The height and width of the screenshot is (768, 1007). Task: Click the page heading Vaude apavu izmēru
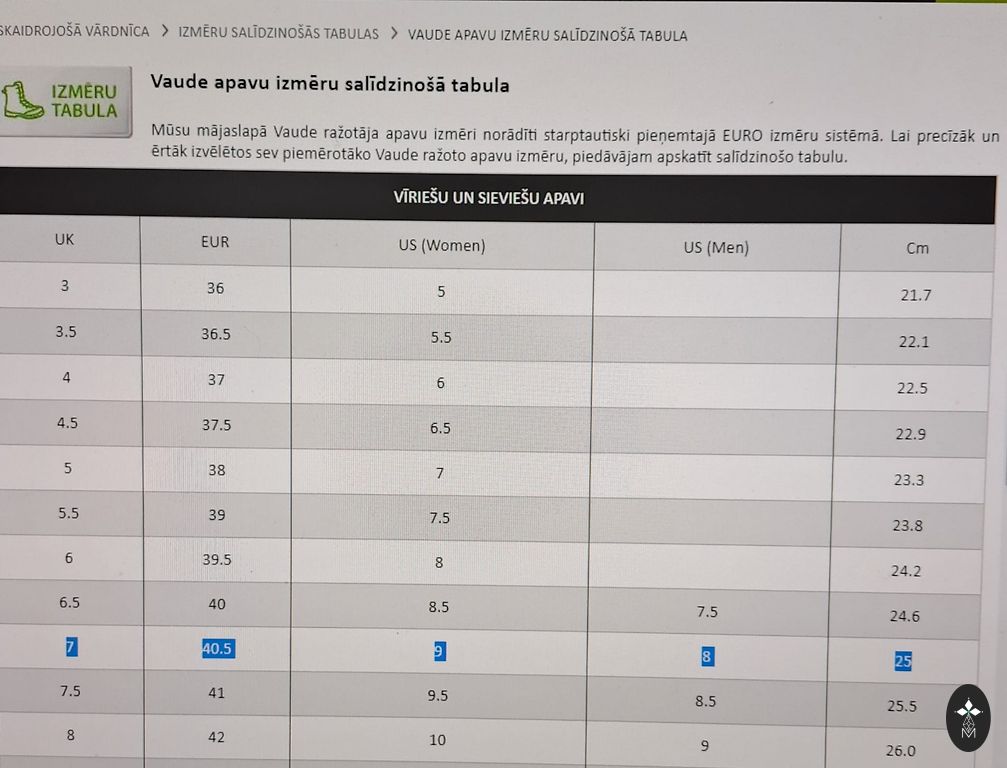coord(329,84)
